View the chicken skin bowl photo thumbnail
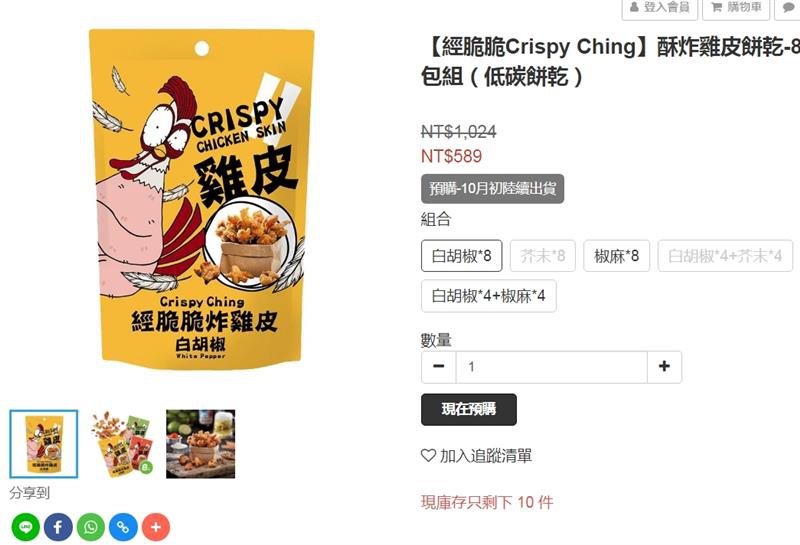Screen dimensions: 800x545 point(201,444)
